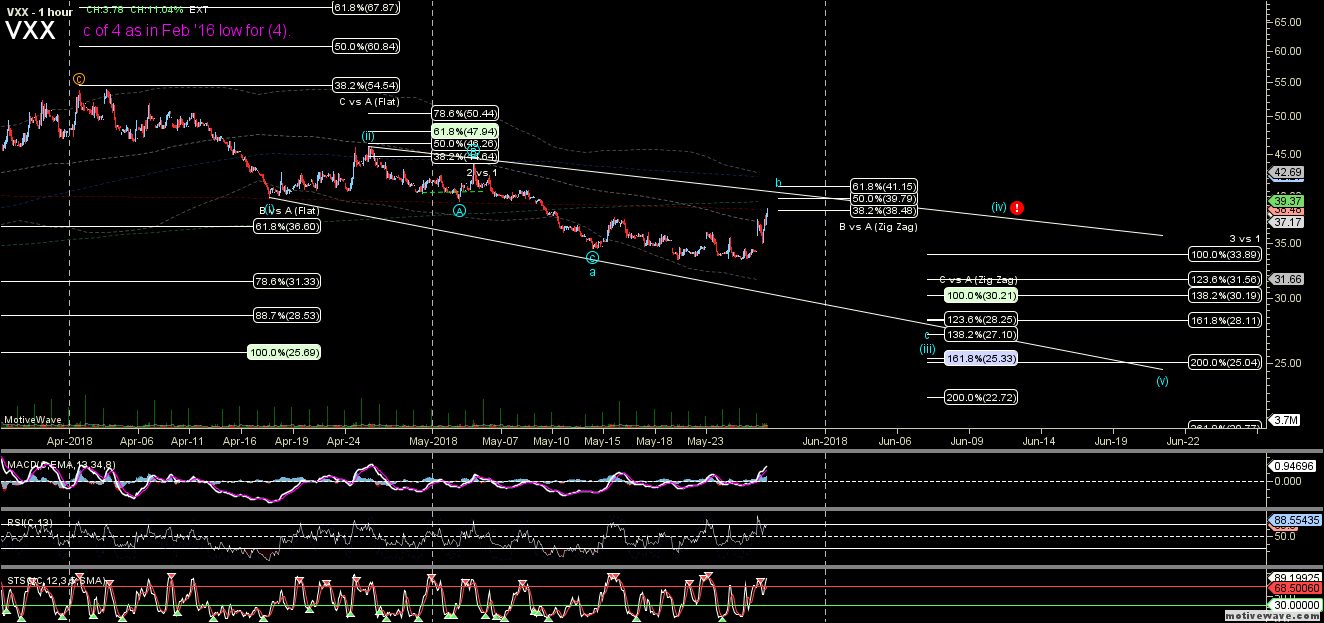Click the cyan (iii) wave label

click(x=928, y=349)
